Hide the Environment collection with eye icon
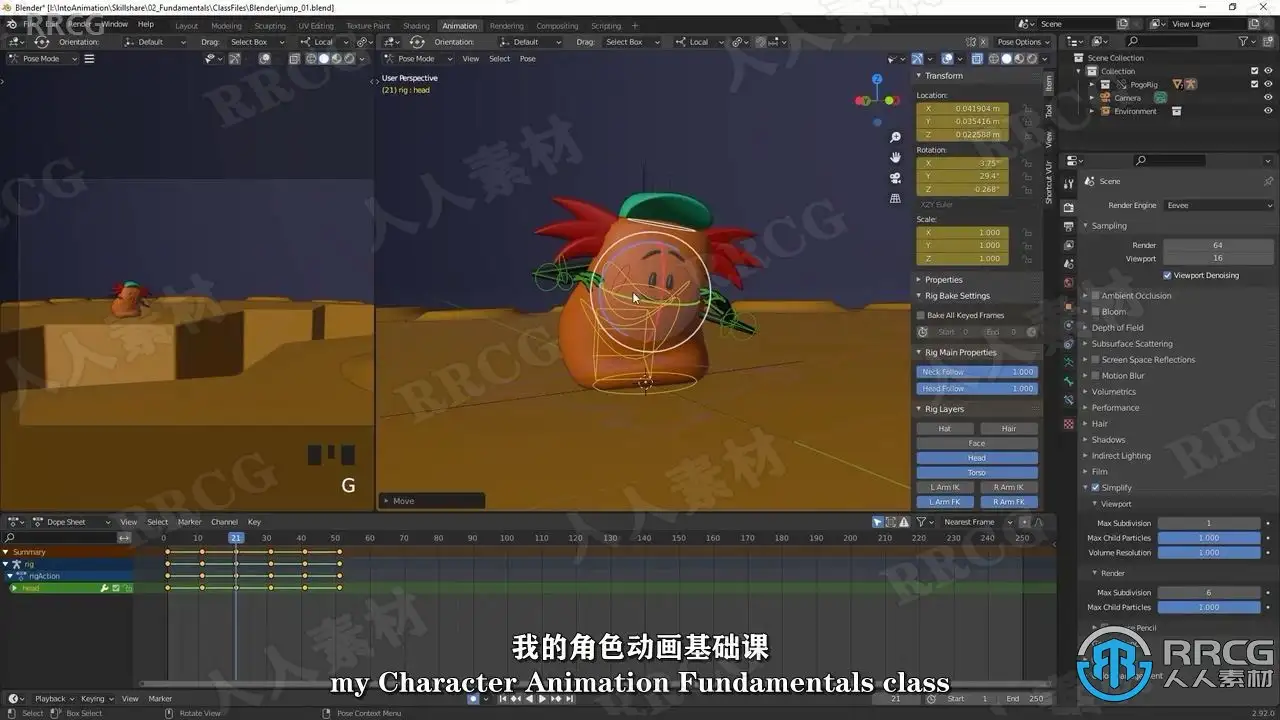Viewport: 1280px width, 720px height. [x=1268, y=111]
